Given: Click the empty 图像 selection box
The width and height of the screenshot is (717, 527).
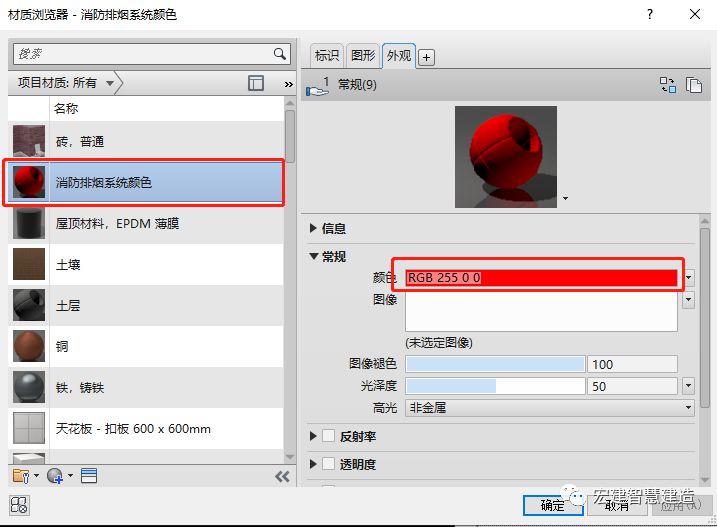Looking at the screenshot, I should click(541, 312).
